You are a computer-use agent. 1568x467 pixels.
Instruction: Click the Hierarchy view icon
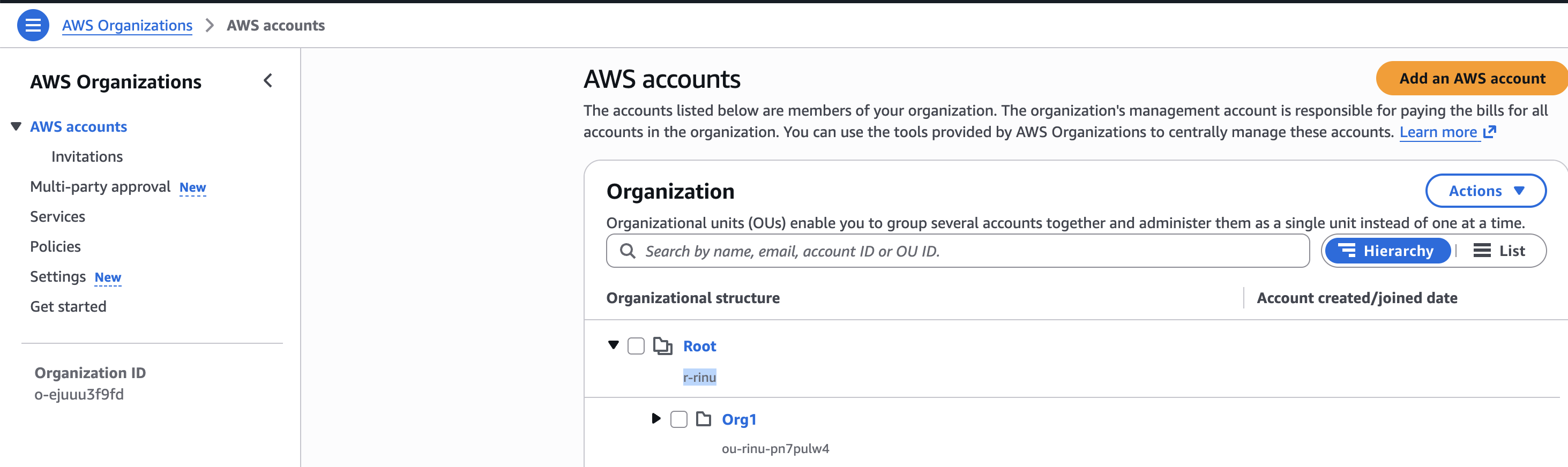tap(1347, 251)
